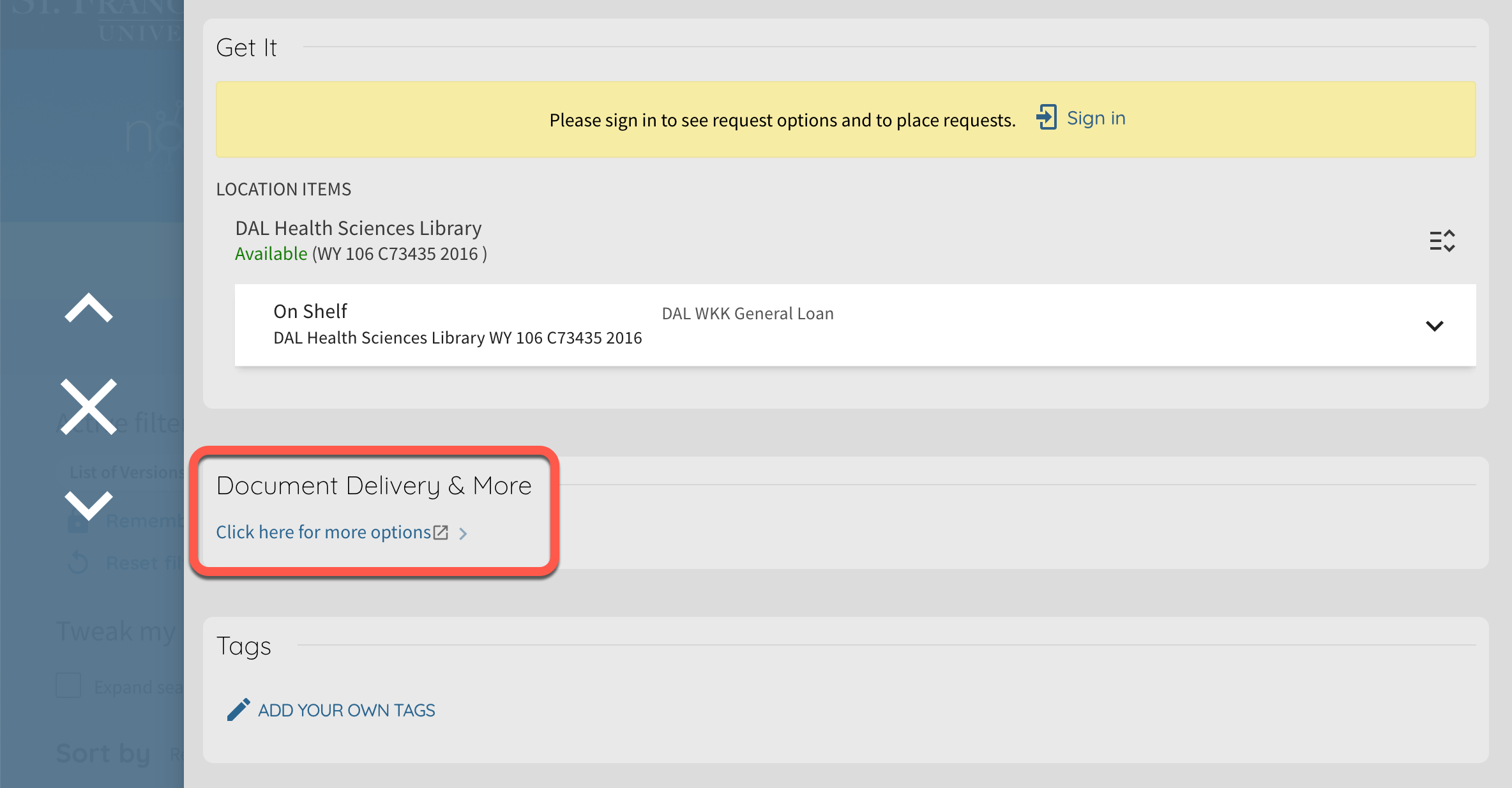1512x788 pixels.
Task: Click the chevron after more options link
Action: tap(464, 533)
